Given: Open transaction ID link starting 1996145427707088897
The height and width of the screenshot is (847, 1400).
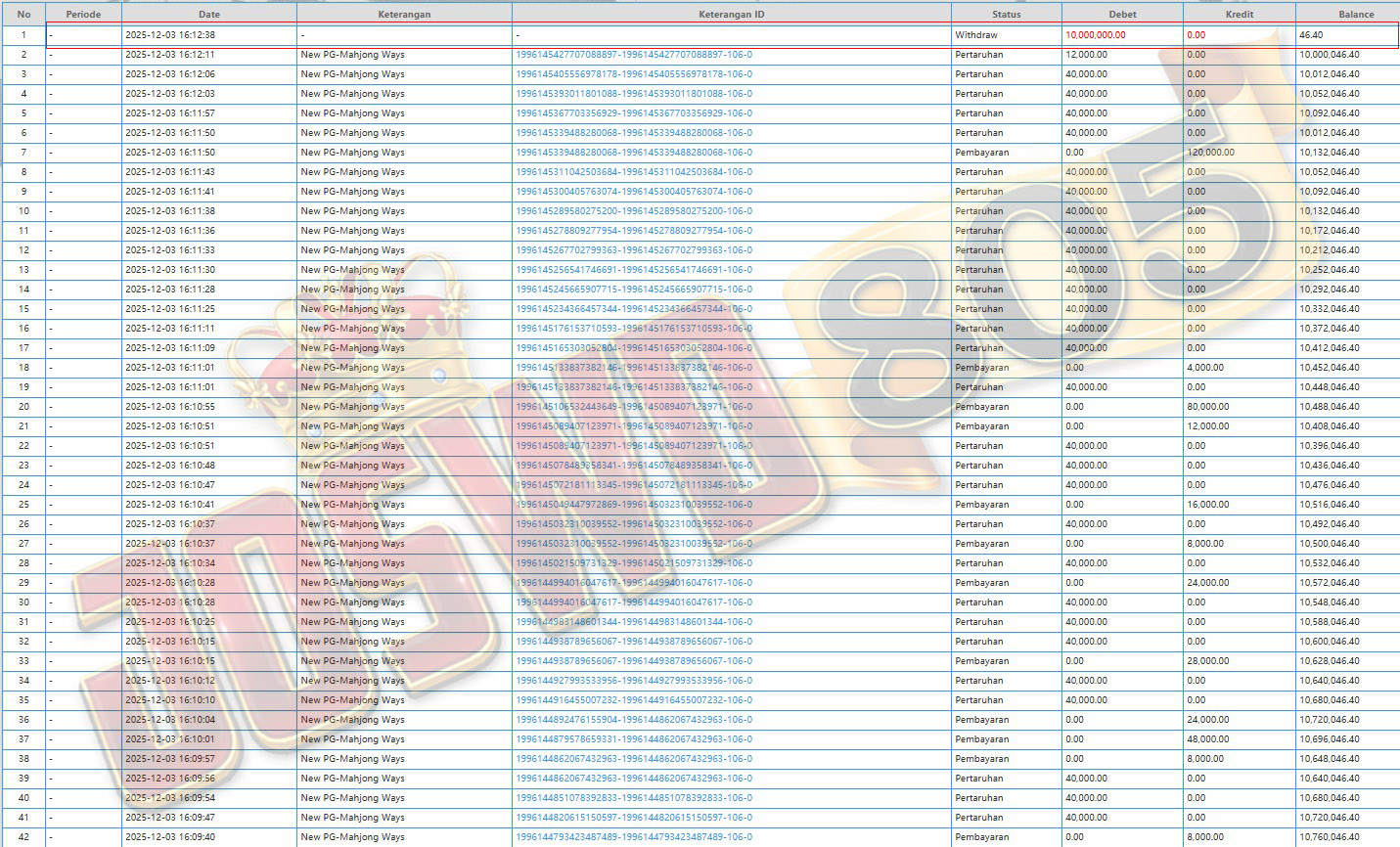Looking at the screenshot, I should pos(634,55).
